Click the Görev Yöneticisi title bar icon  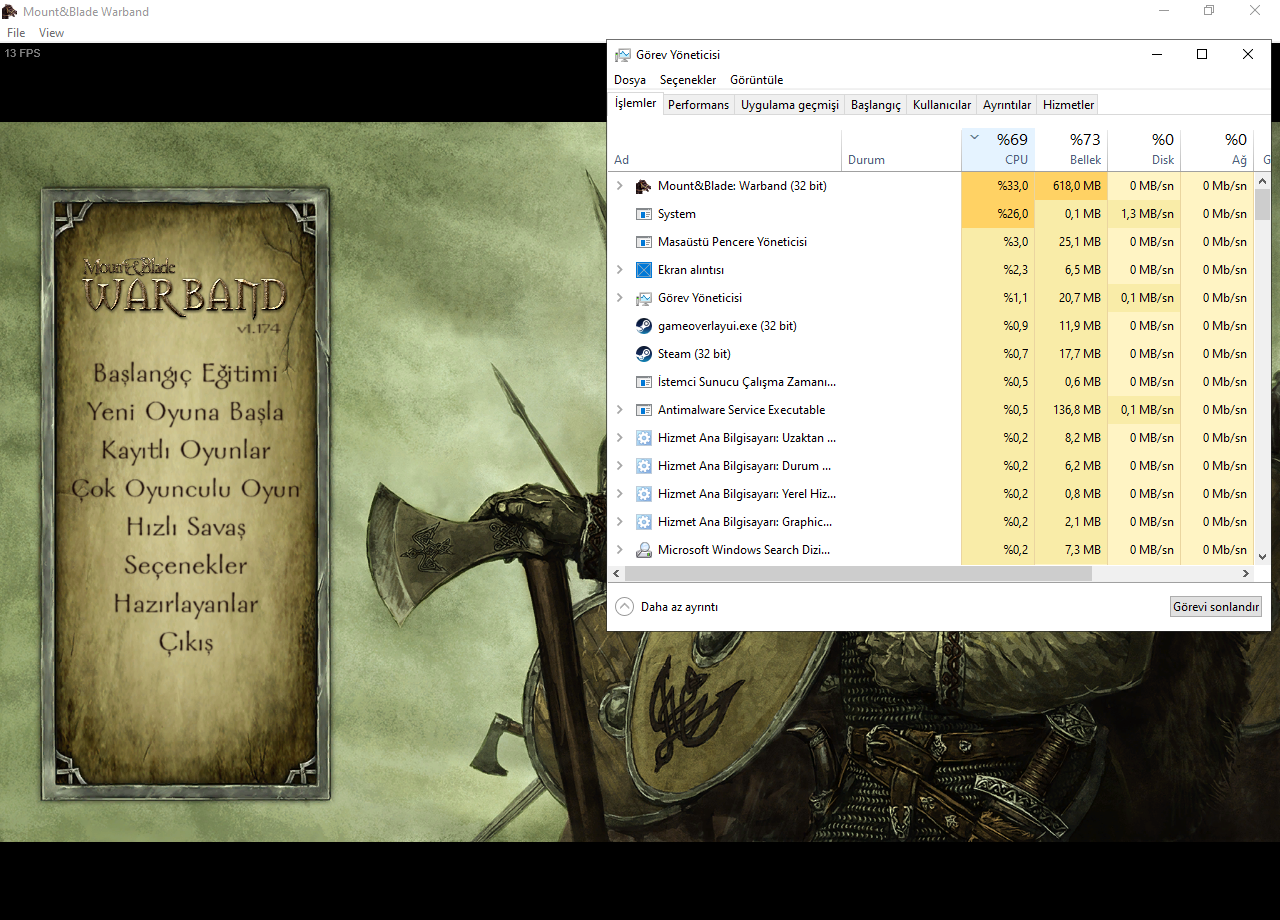(623, 55)
